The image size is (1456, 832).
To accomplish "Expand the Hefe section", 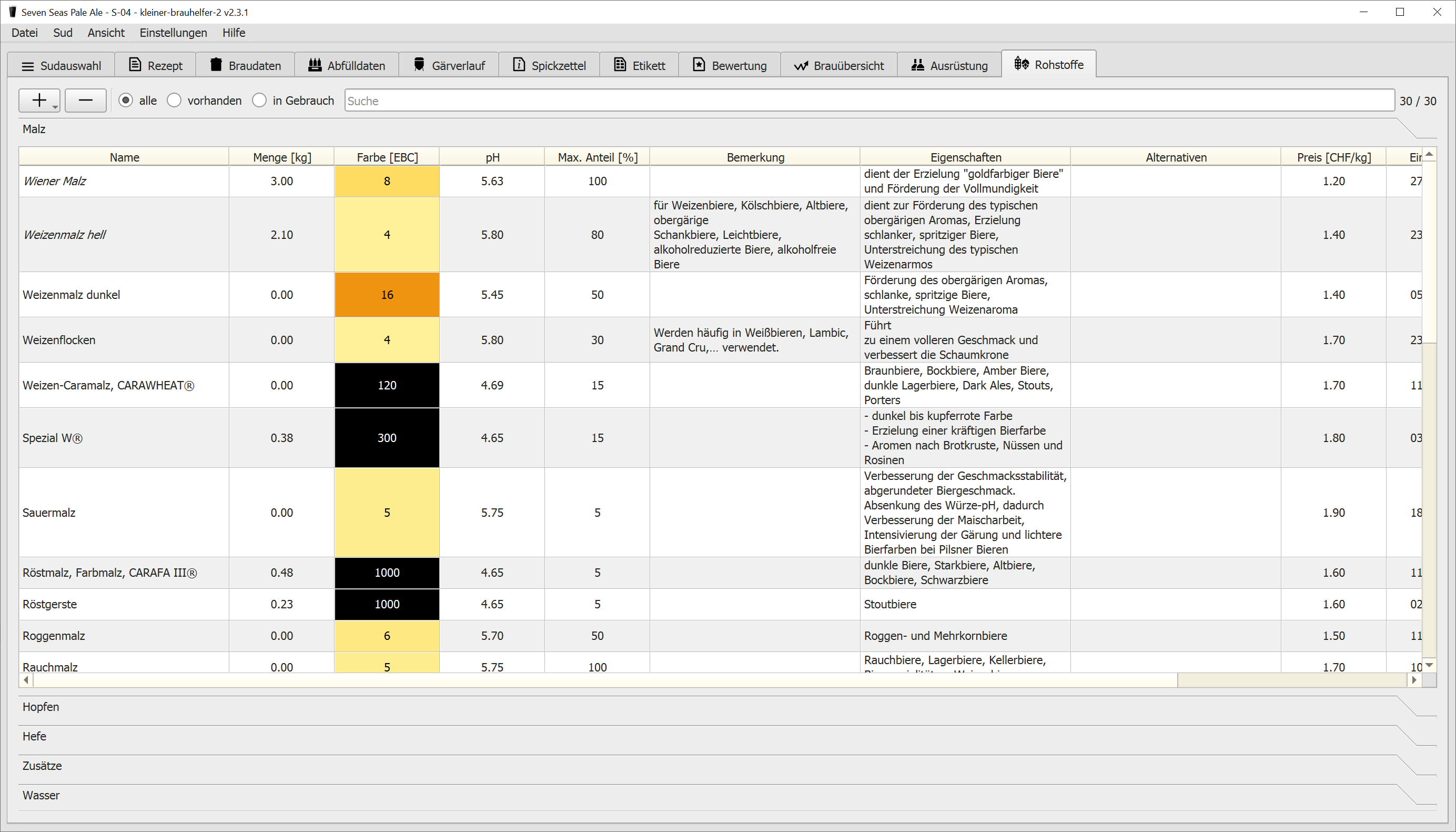I will 34,736.
